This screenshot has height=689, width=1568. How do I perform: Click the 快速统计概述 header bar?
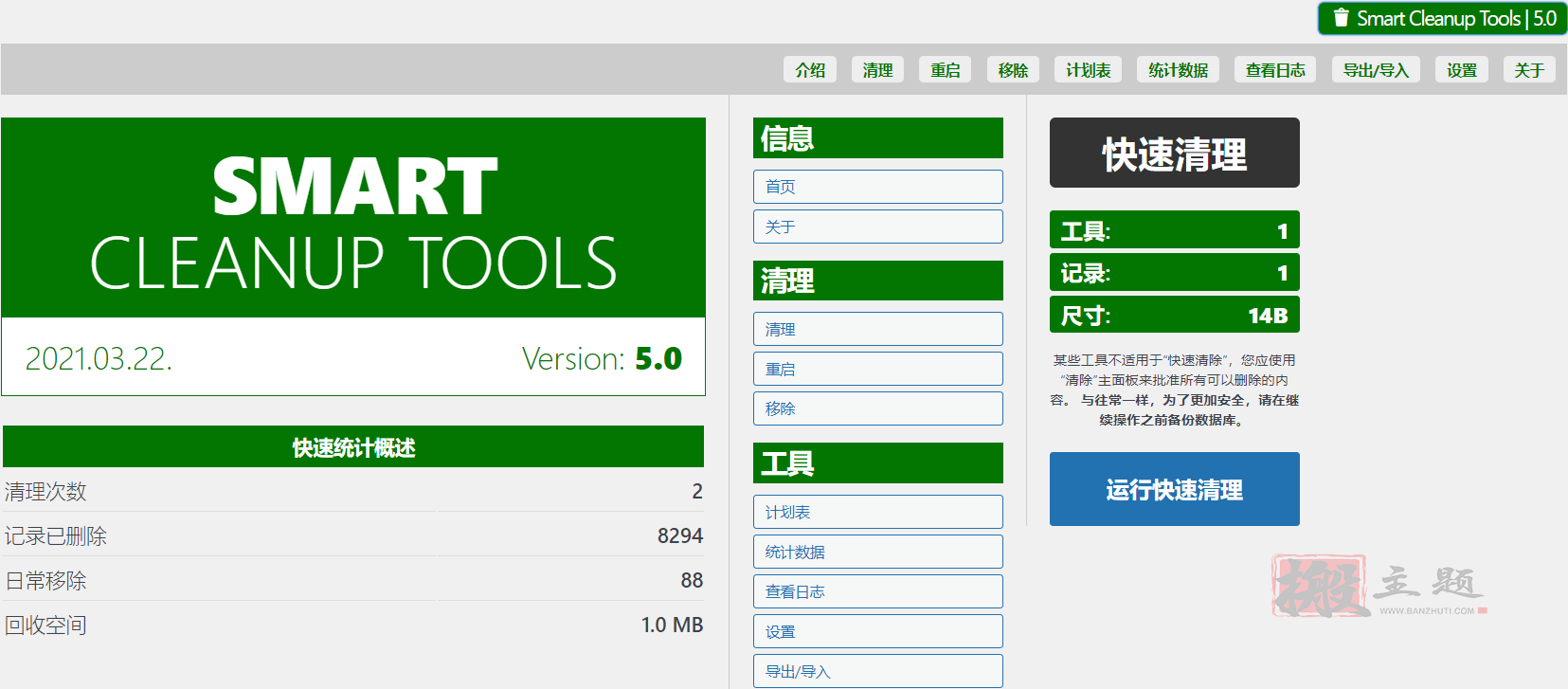[x=353, y=446]
